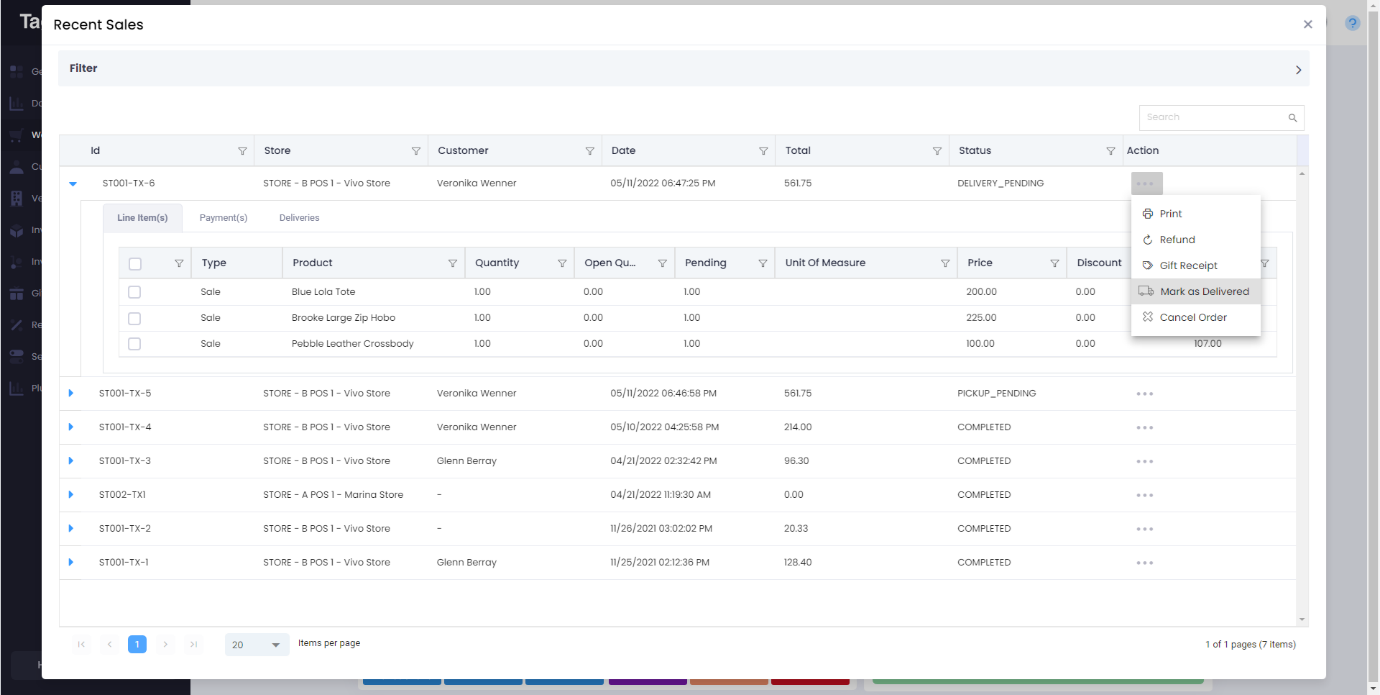Click the filter icon in Status column
This screenshot has height=695, width=1380.
tap(1110, 151)
